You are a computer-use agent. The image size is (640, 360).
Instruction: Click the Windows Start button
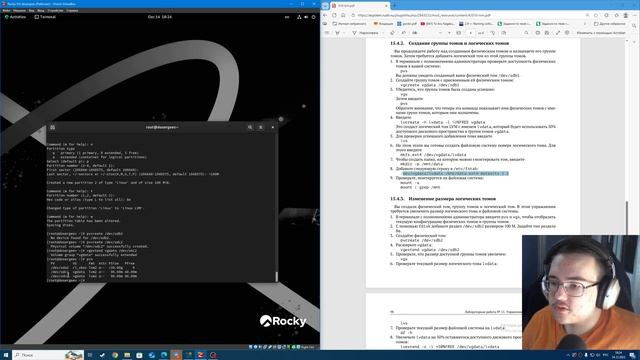(x=6, y=355)
